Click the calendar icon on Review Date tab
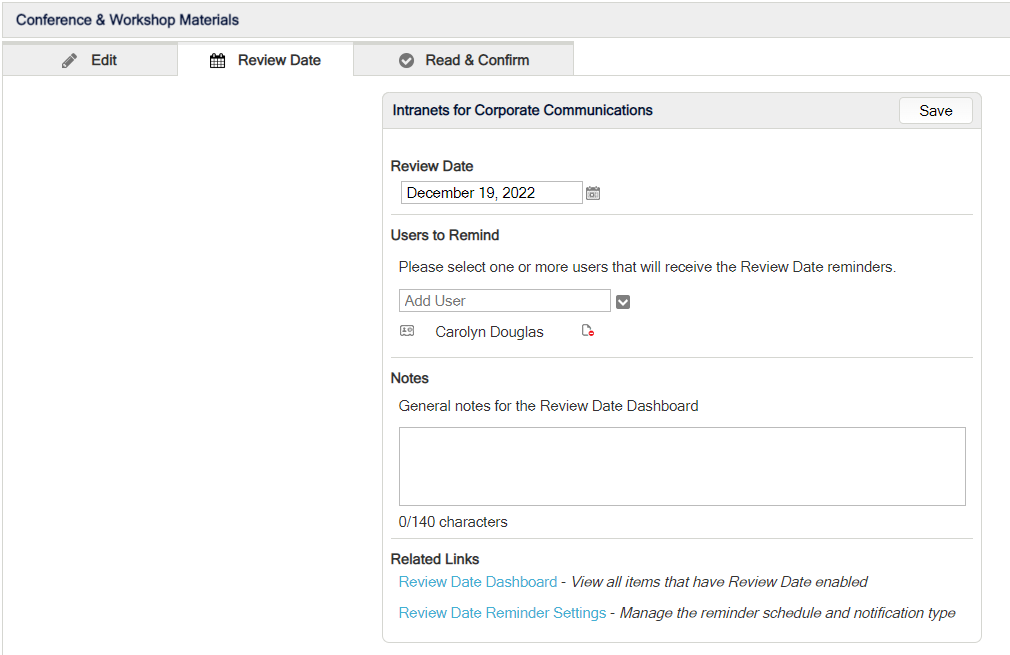The height and width of the screenshot is (655, 1010). pos(218,61)
